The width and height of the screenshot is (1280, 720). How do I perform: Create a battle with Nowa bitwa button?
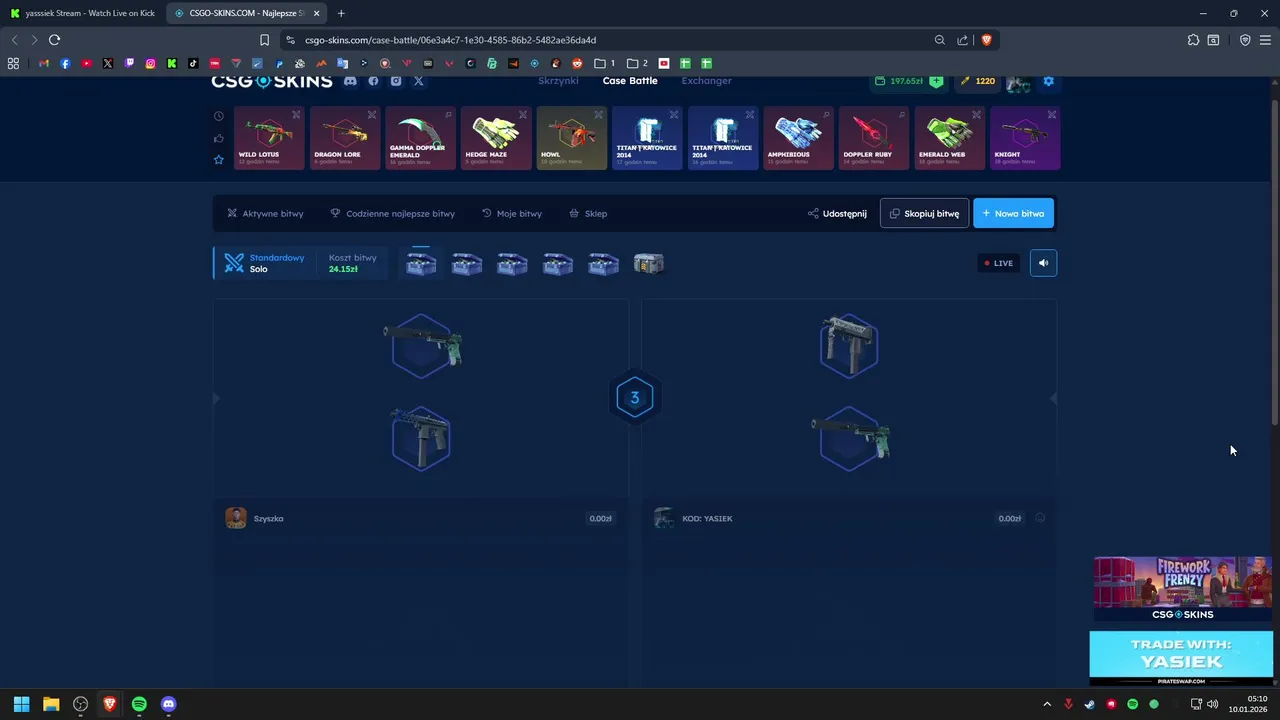[x=1013, y=213]
